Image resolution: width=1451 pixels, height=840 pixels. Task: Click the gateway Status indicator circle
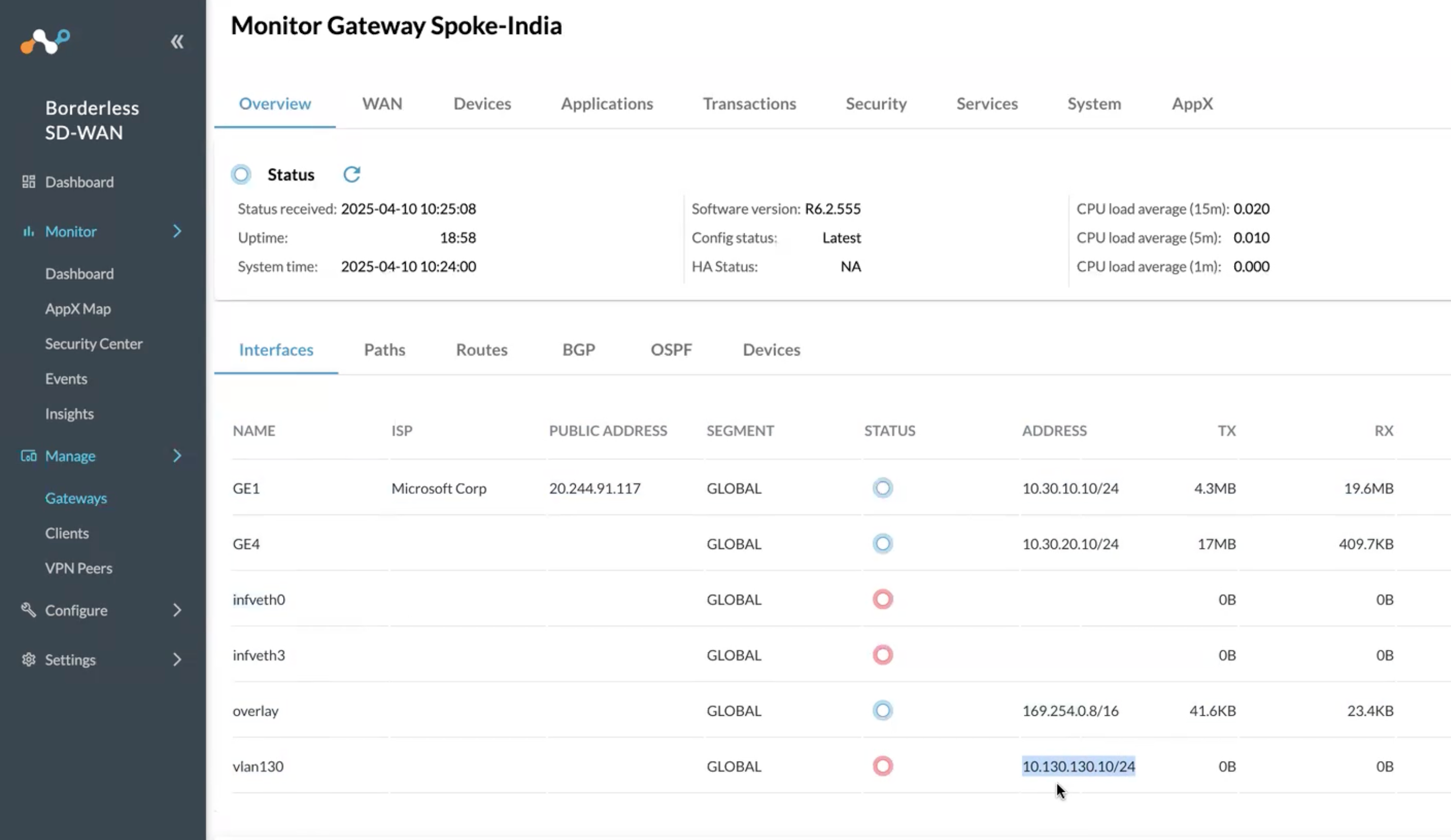pyautogui.click(x=241, y=174)
